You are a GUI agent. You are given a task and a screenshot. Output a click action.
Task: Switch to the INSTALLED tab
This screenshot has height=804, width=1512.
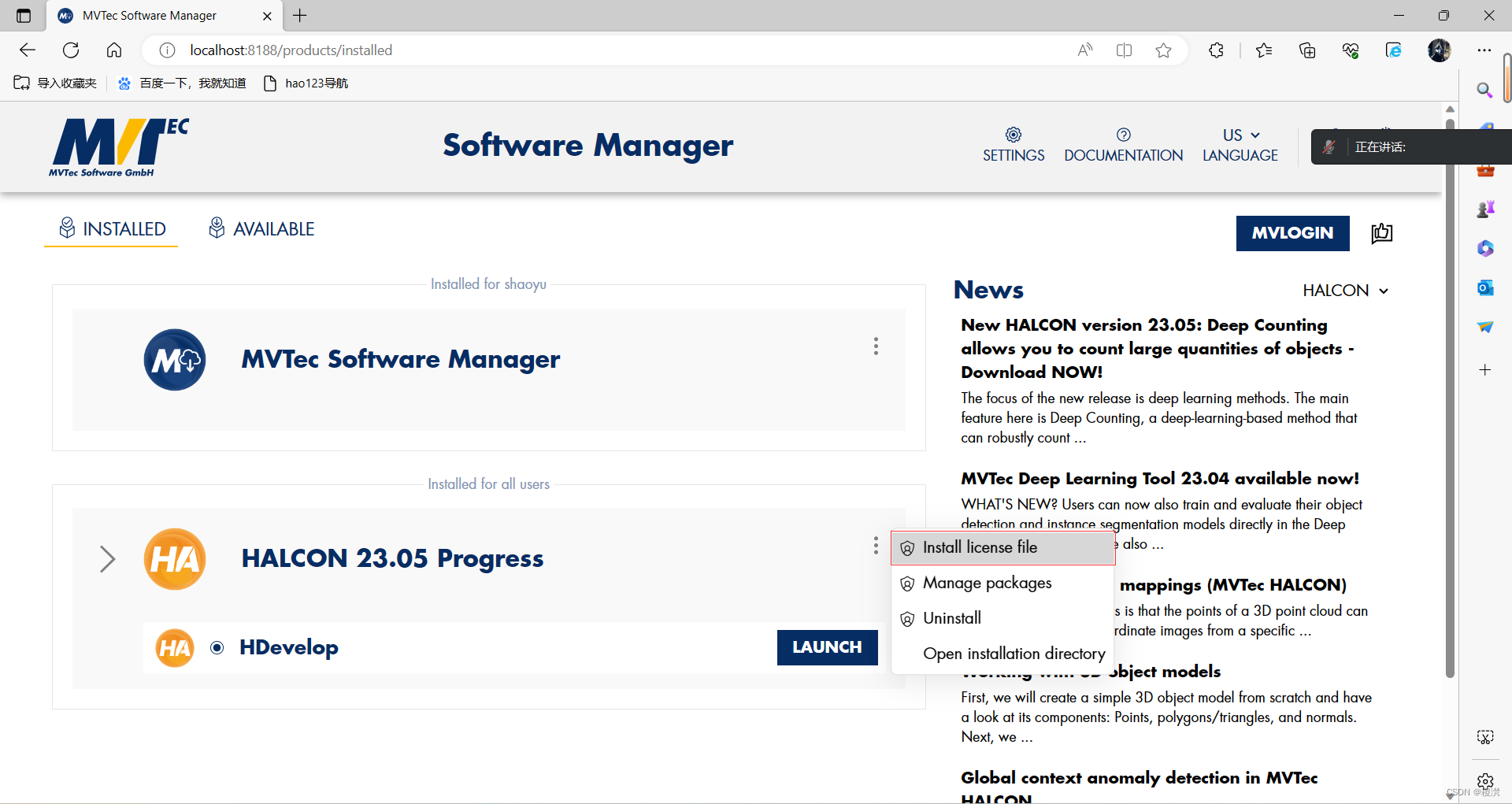pyautogui.click(x=111, y=229)
